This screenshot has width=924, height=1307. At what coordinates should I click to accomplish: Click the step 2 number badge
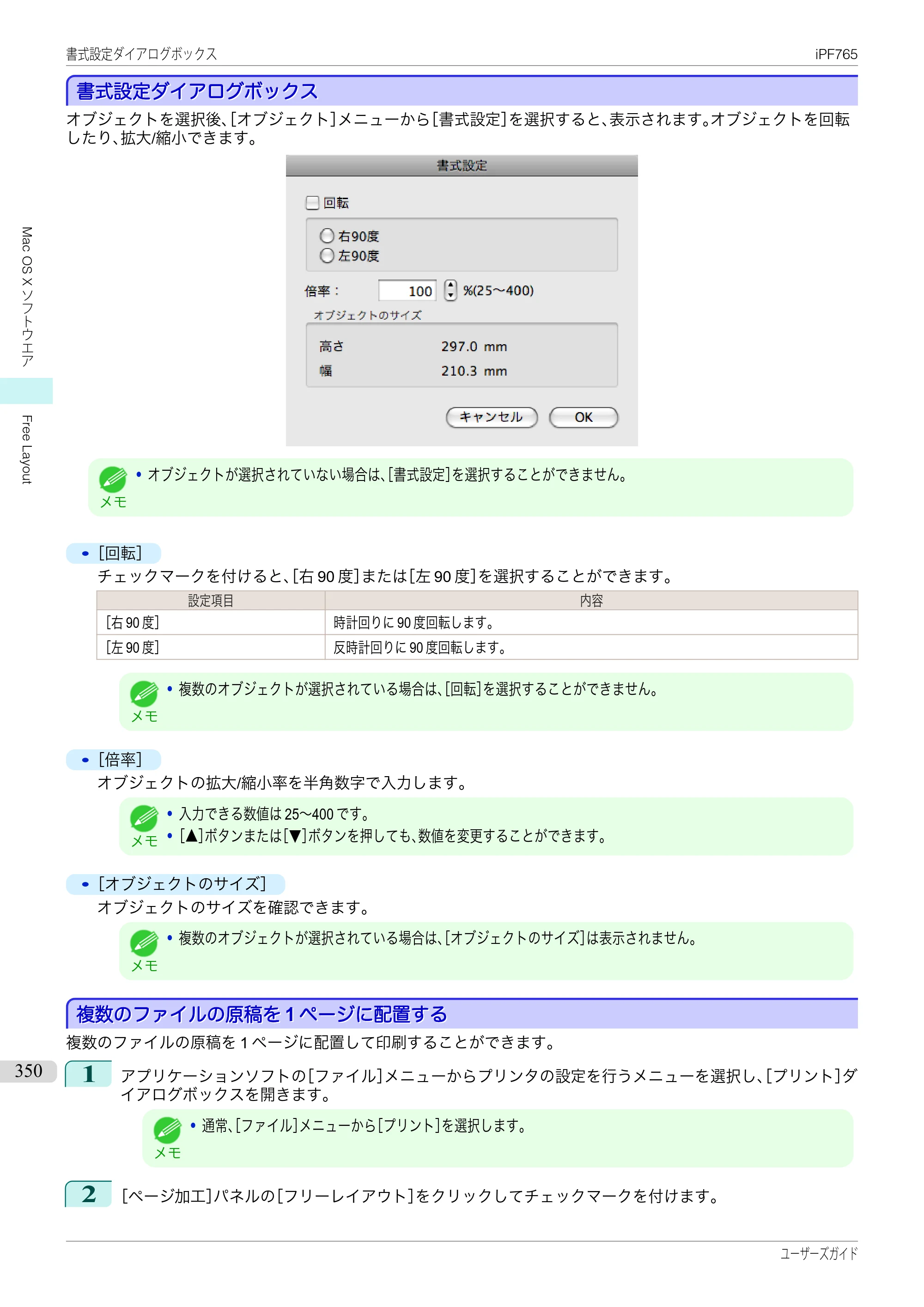pos(88,1194)
